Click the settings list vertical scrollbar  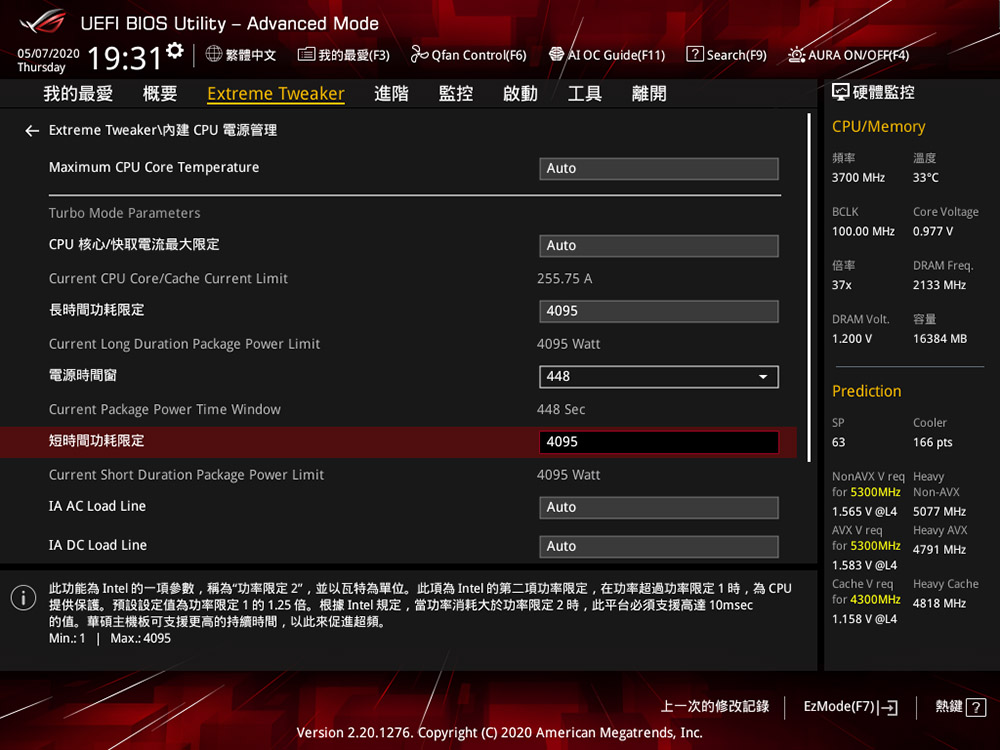809,287
